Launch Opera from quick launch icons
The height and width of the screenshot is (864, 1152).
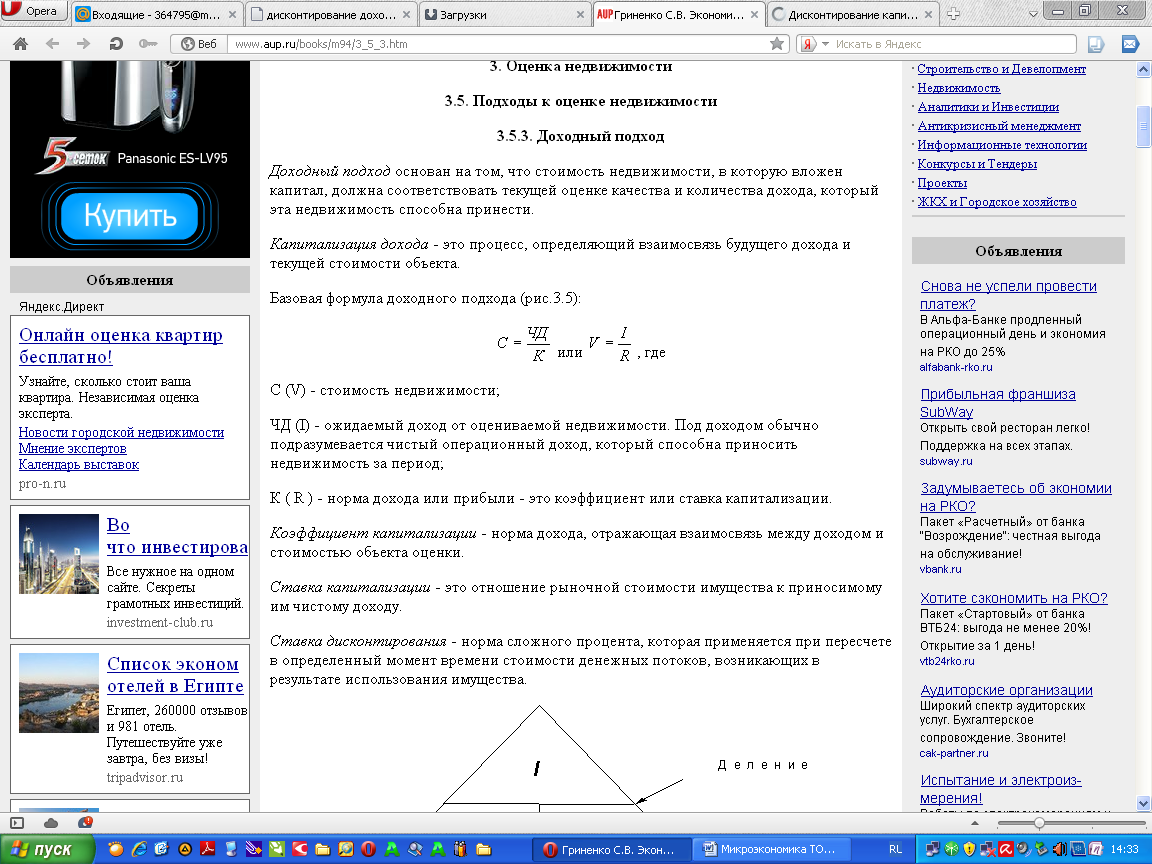click(369, 849)
